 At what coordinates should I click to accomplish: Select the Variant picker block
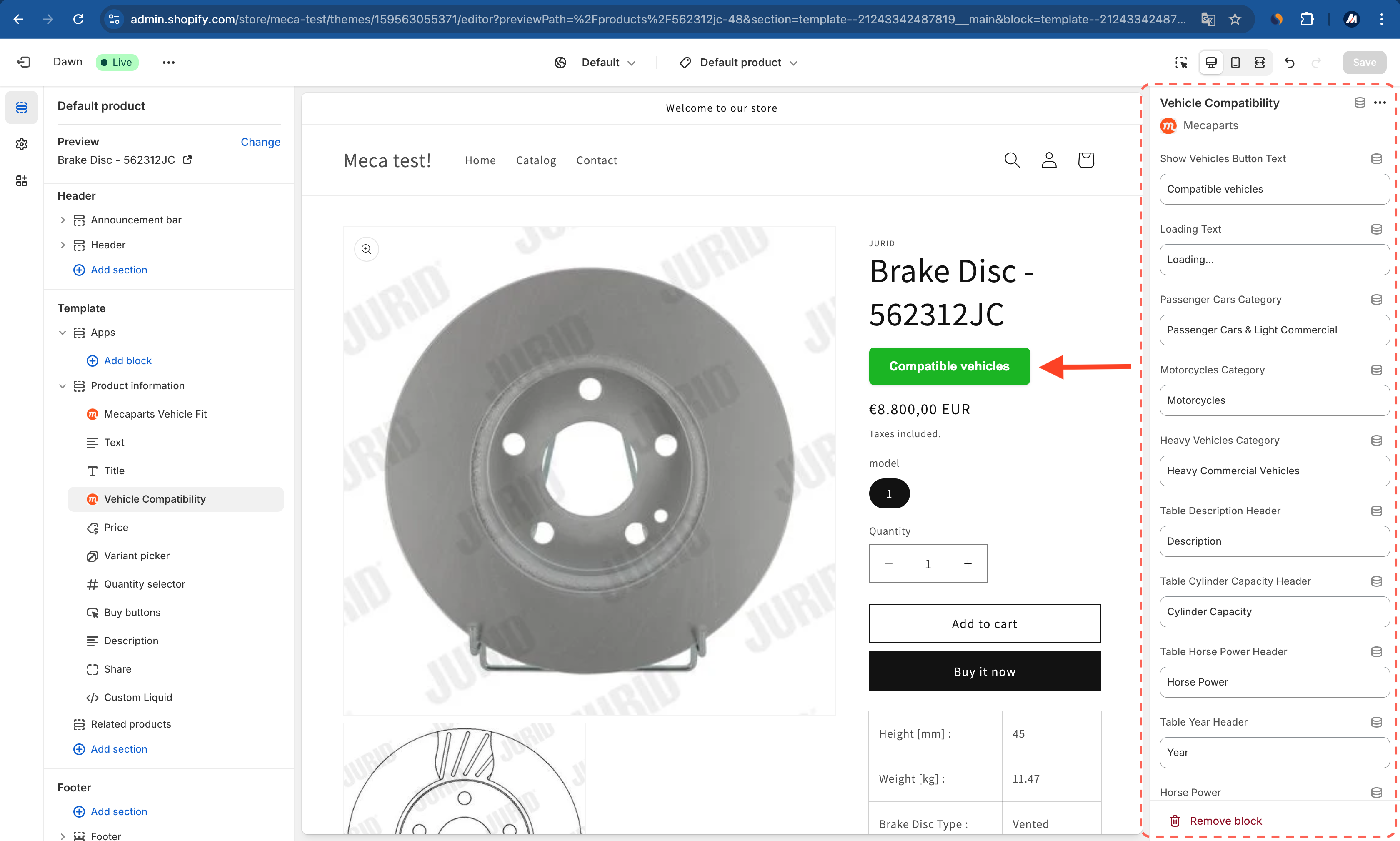176,556
